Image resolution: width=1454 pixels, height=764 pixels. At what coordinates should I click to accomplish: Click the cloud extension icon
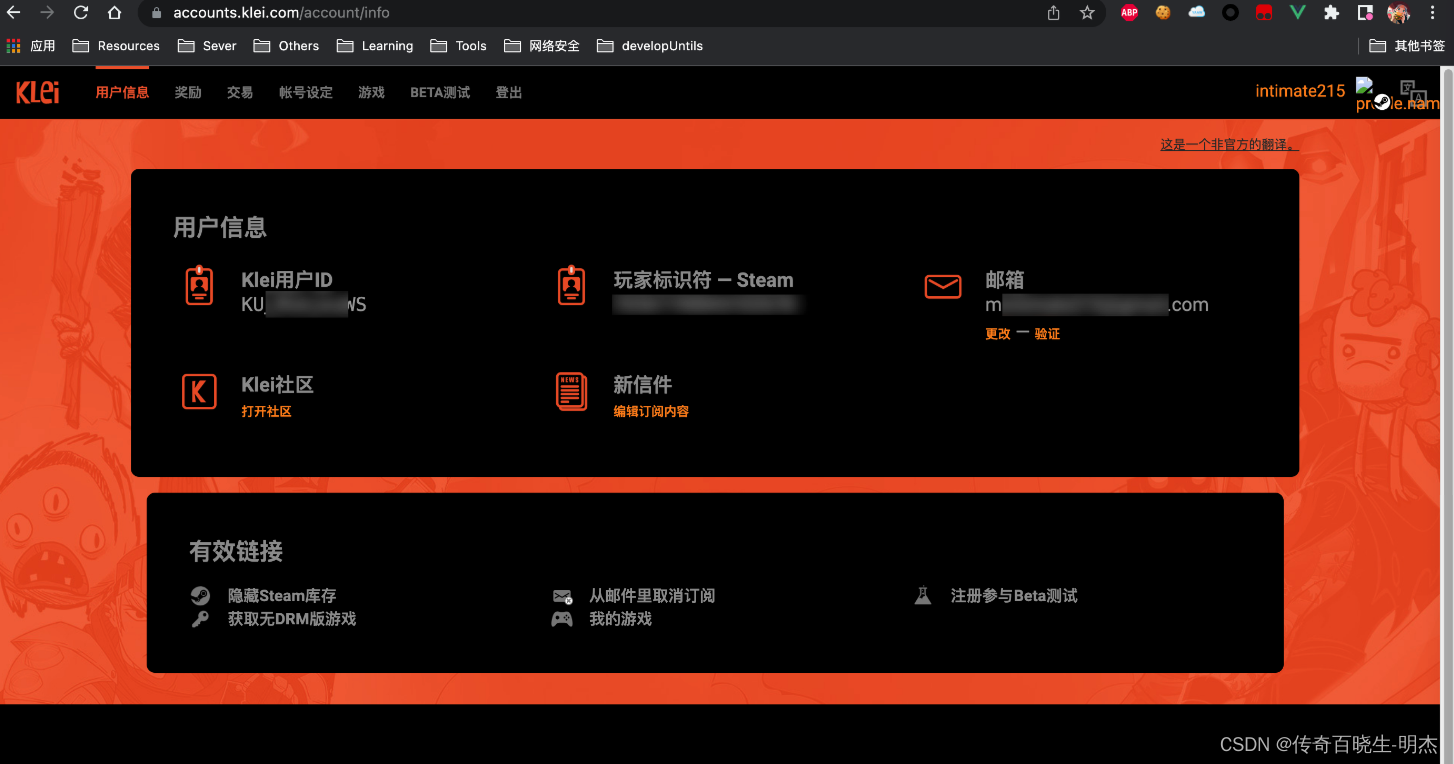(1197, 13)
